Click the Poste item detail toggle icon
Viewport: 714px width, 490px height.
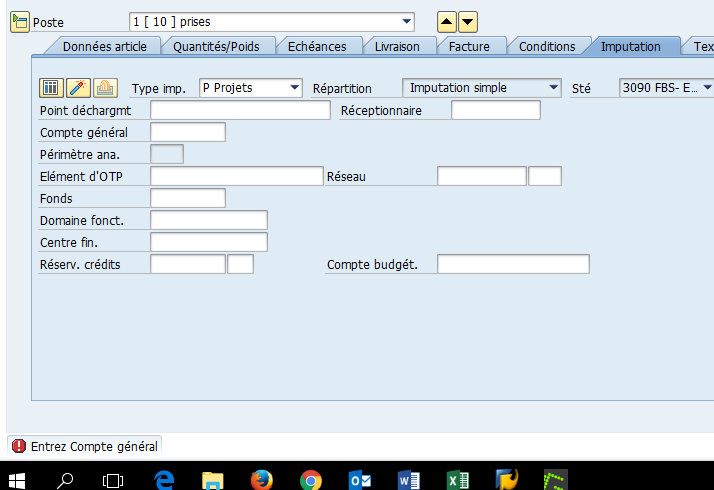tap(20, 22)
